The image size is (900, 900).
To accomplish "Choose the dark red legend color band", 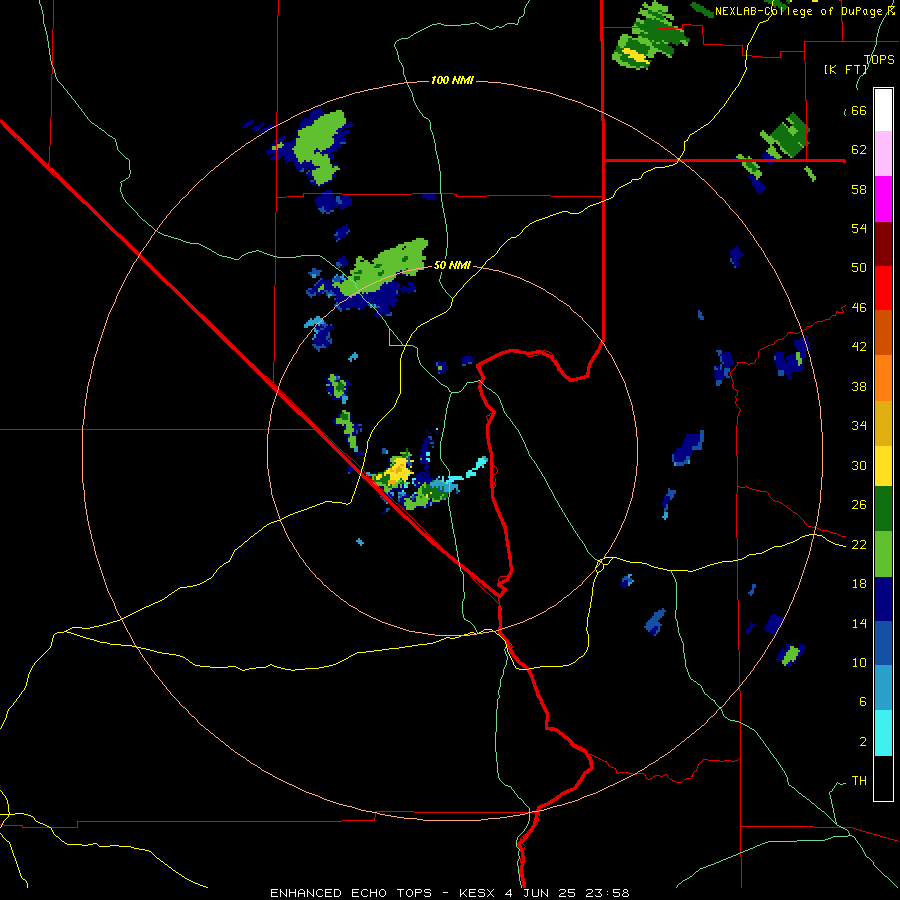I will 883,243.
